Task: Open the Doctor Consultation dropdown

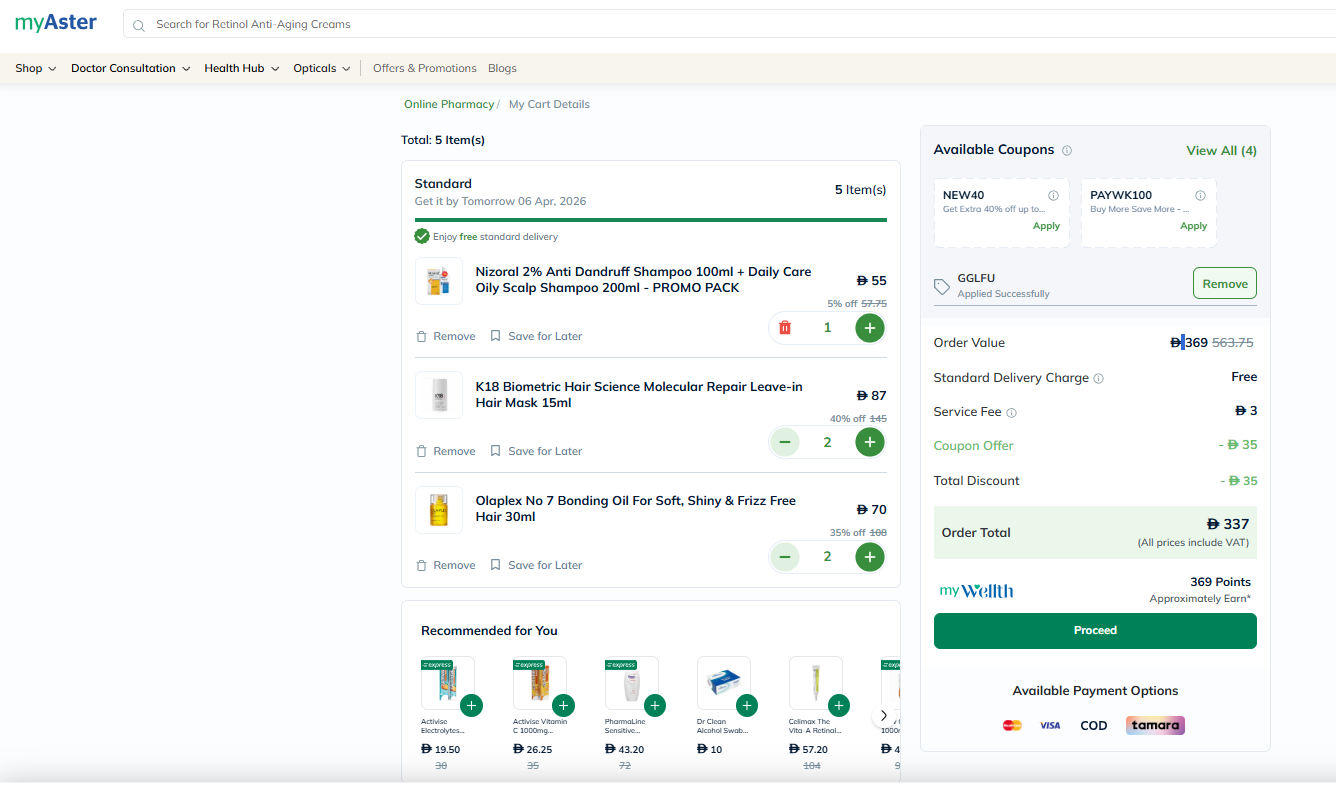Action: coord(130,68)
